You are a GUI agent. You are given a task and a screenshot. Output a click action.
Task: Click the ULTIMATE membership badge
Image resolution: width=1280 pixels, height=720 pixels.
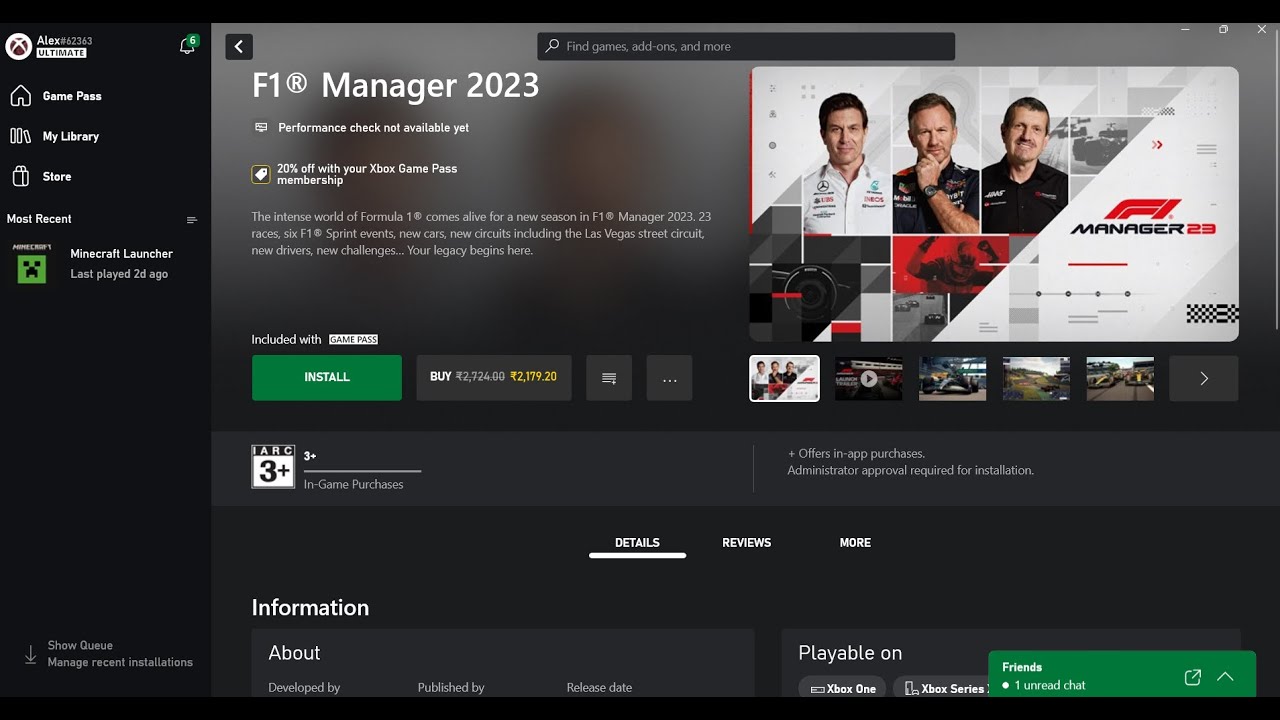click(x=62, y=53)
